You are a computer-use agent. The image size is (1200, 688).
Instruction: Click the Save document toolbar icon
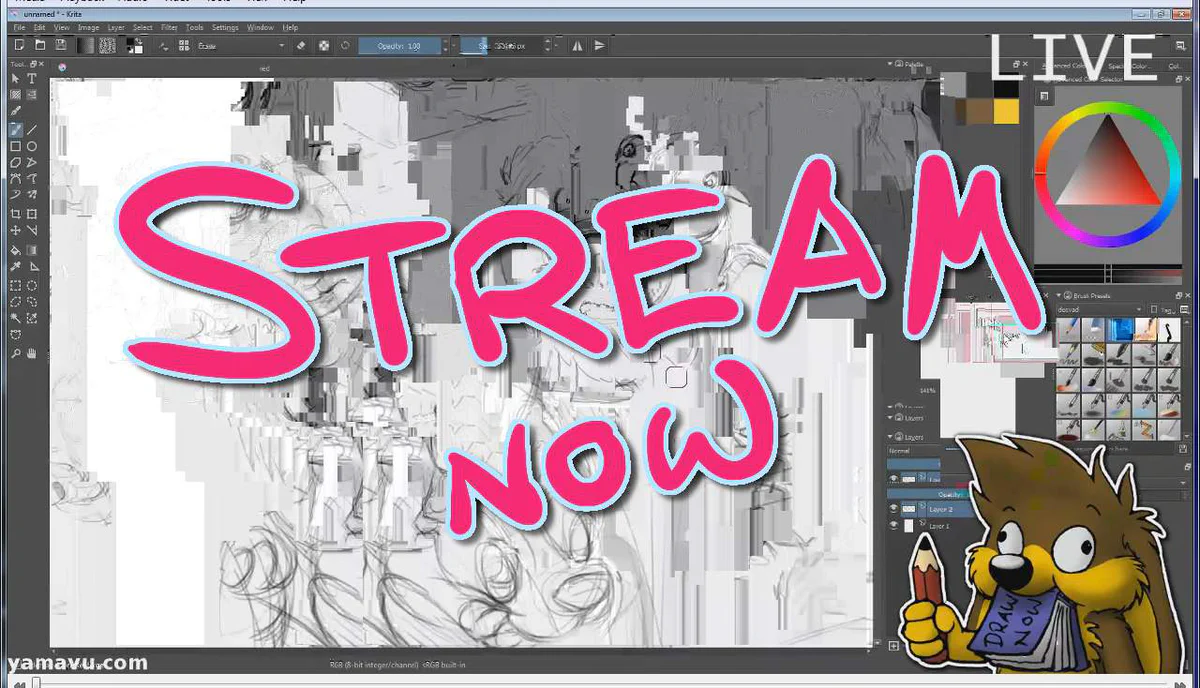pyautogui.click(x=61, y=45)
